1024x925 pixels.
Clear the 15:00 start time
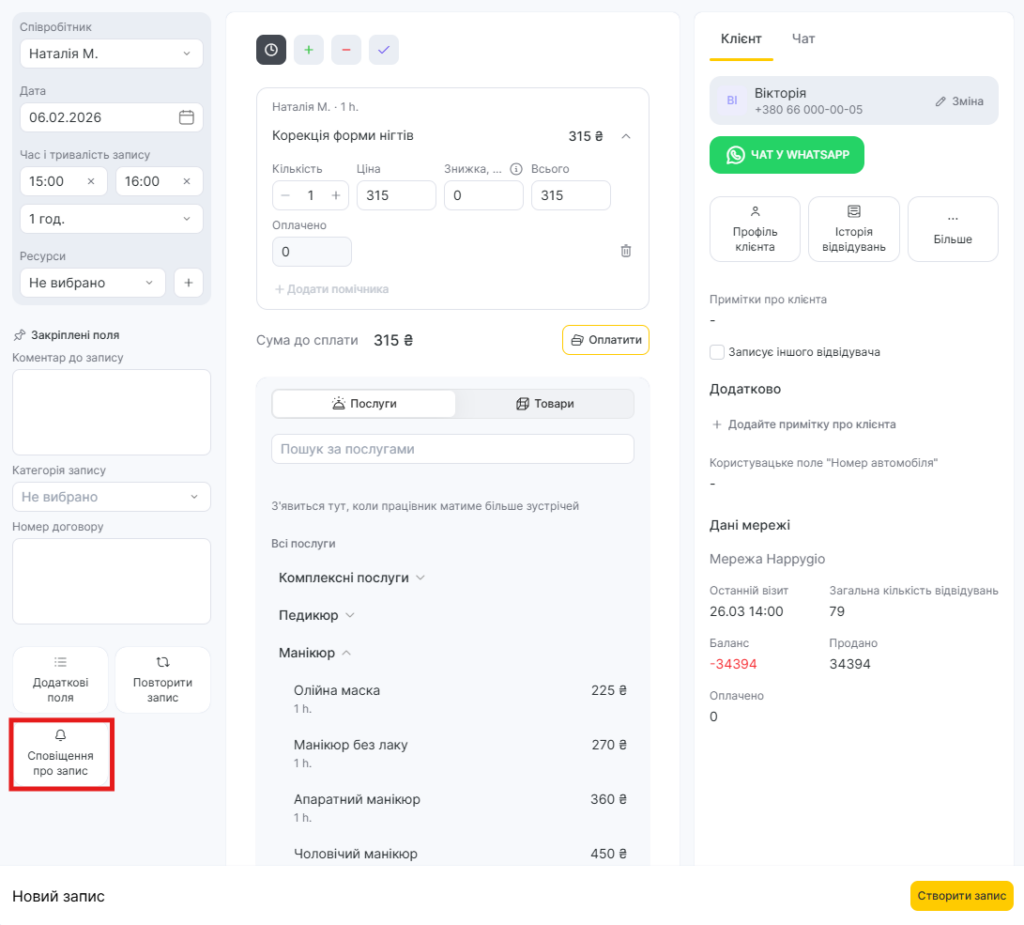91,181
